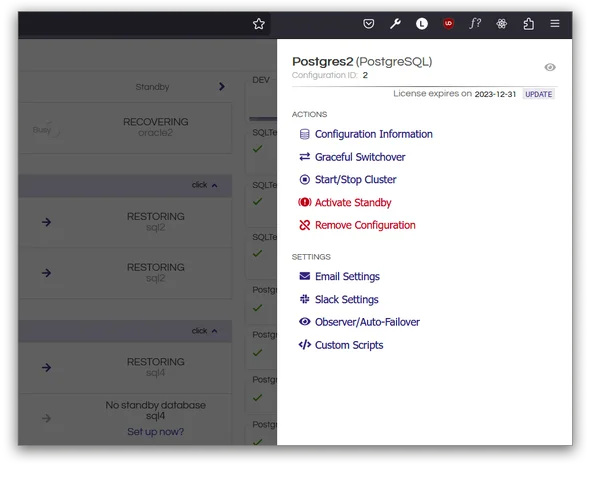The width and height of the screenshot is (591, 480).
Task: Open Email Settings
Action: pyautogui.click(x=347, y=277)
